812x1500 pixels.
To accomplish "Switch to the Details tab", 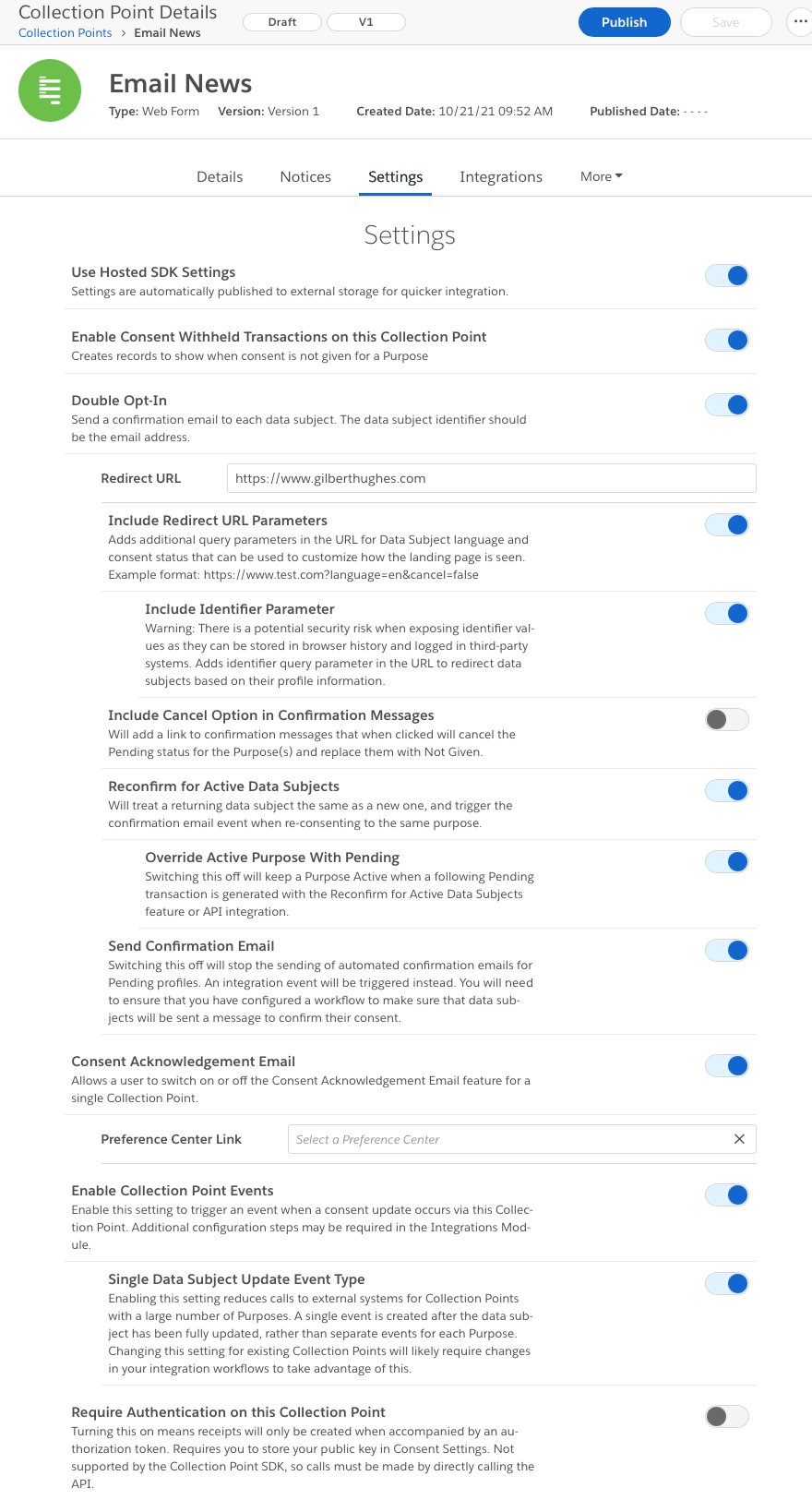I will pos(220,176).
